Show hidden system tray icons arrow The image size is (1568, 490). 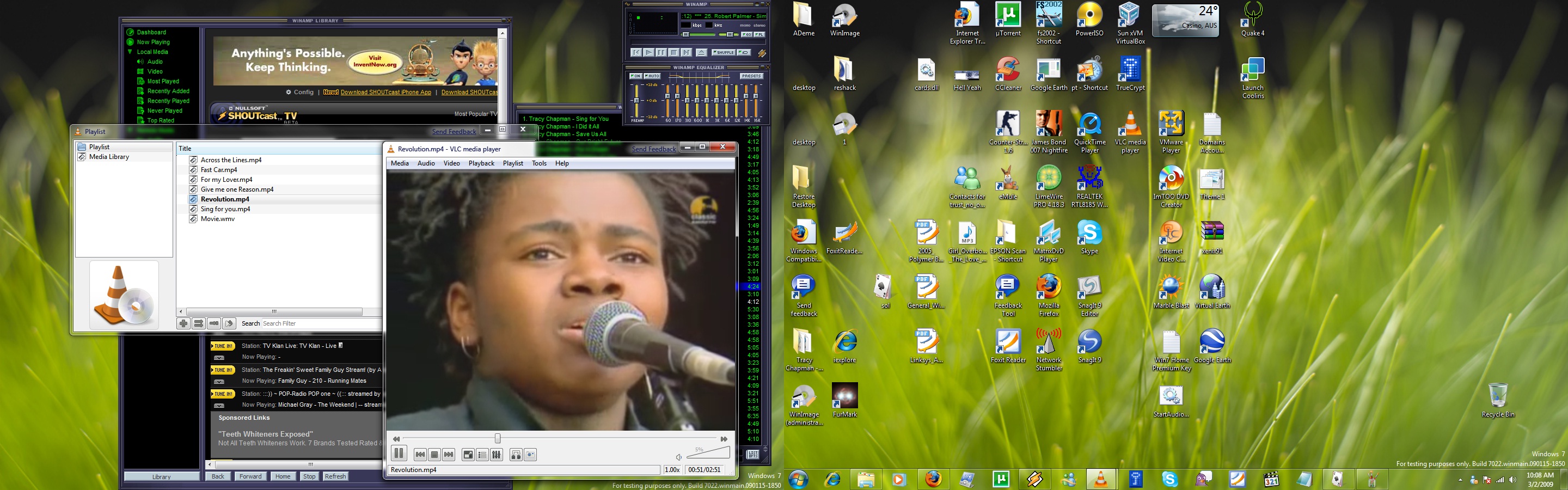(x=1460, y=480)
